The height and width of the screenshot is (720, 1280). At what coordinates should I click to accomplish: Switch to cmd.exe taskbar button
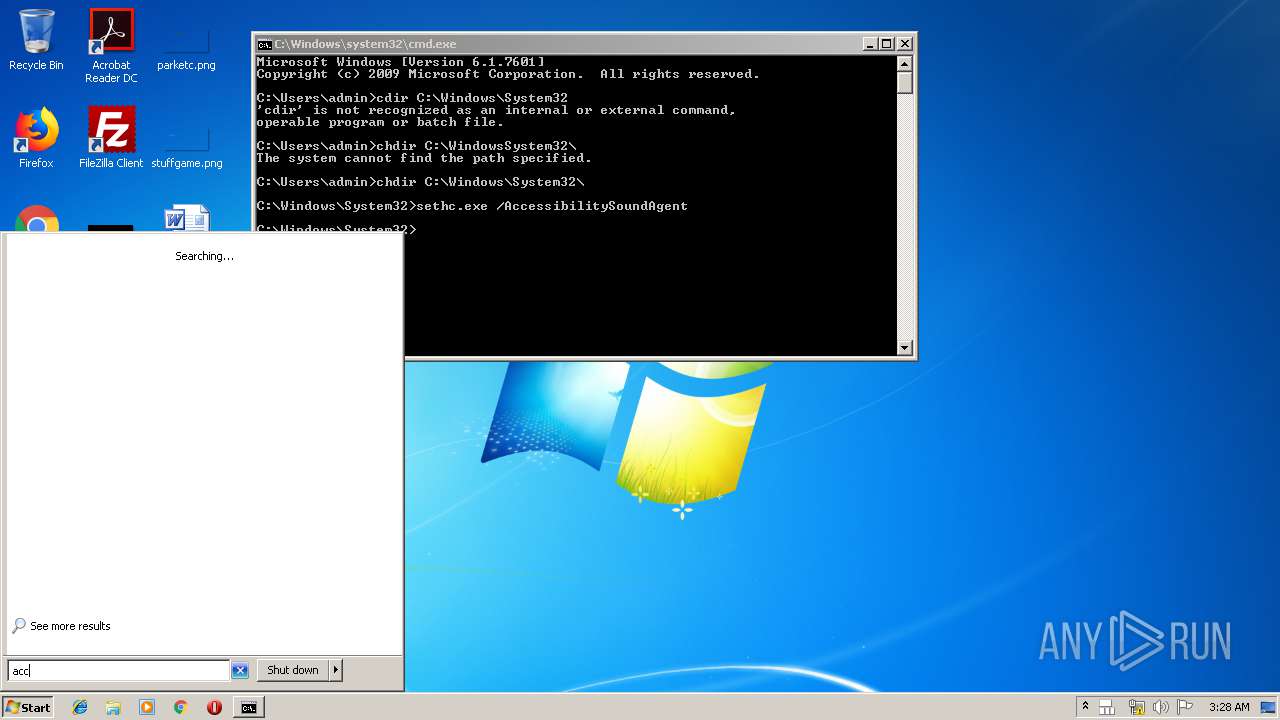pos(248,707)
